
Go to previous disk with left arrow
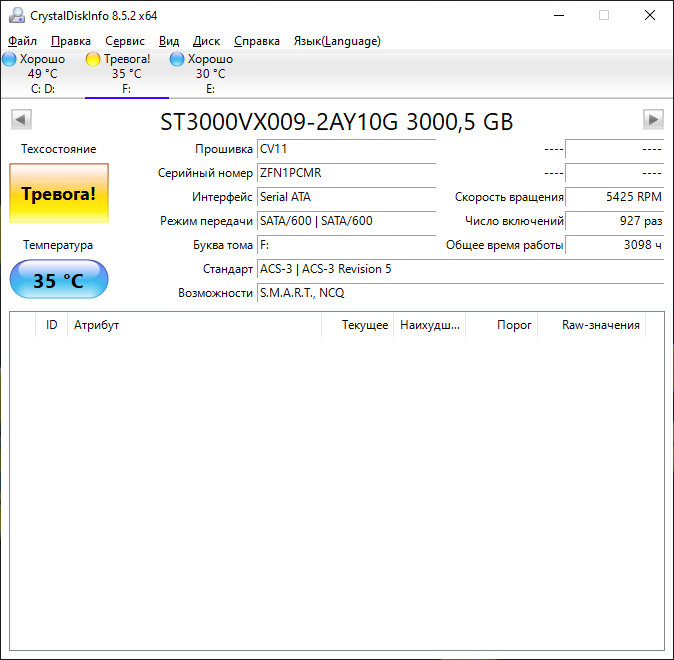[x=21, y=120]
